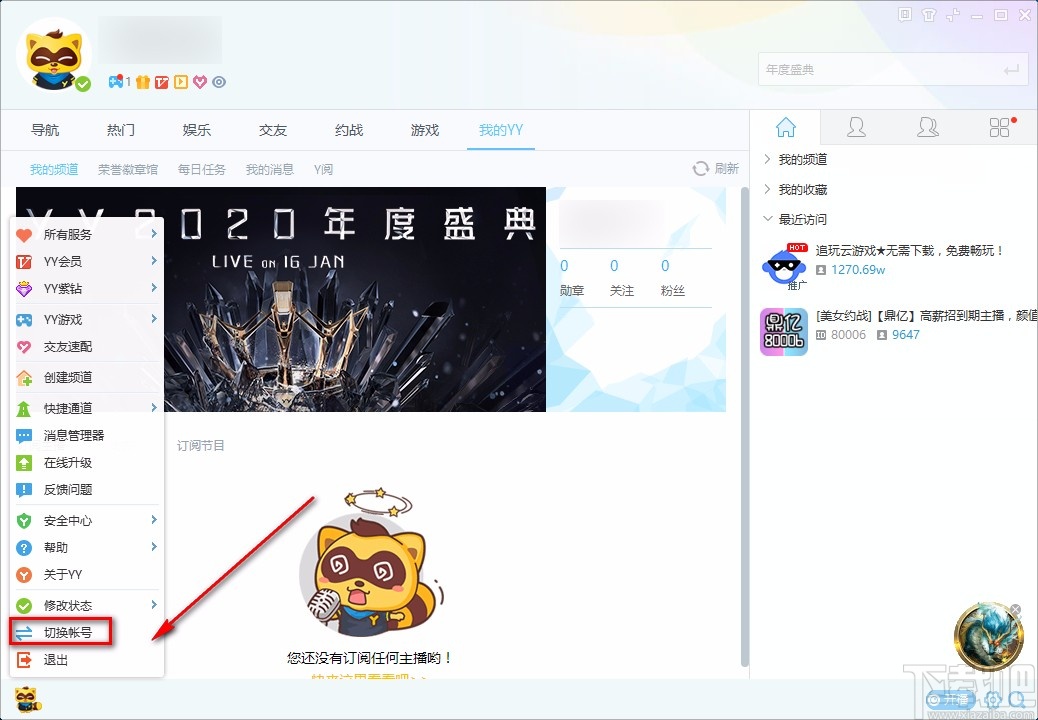This screenshot has width=1038, height=720.
Task: Click the orange gift box icon
Action: [143, 82]
